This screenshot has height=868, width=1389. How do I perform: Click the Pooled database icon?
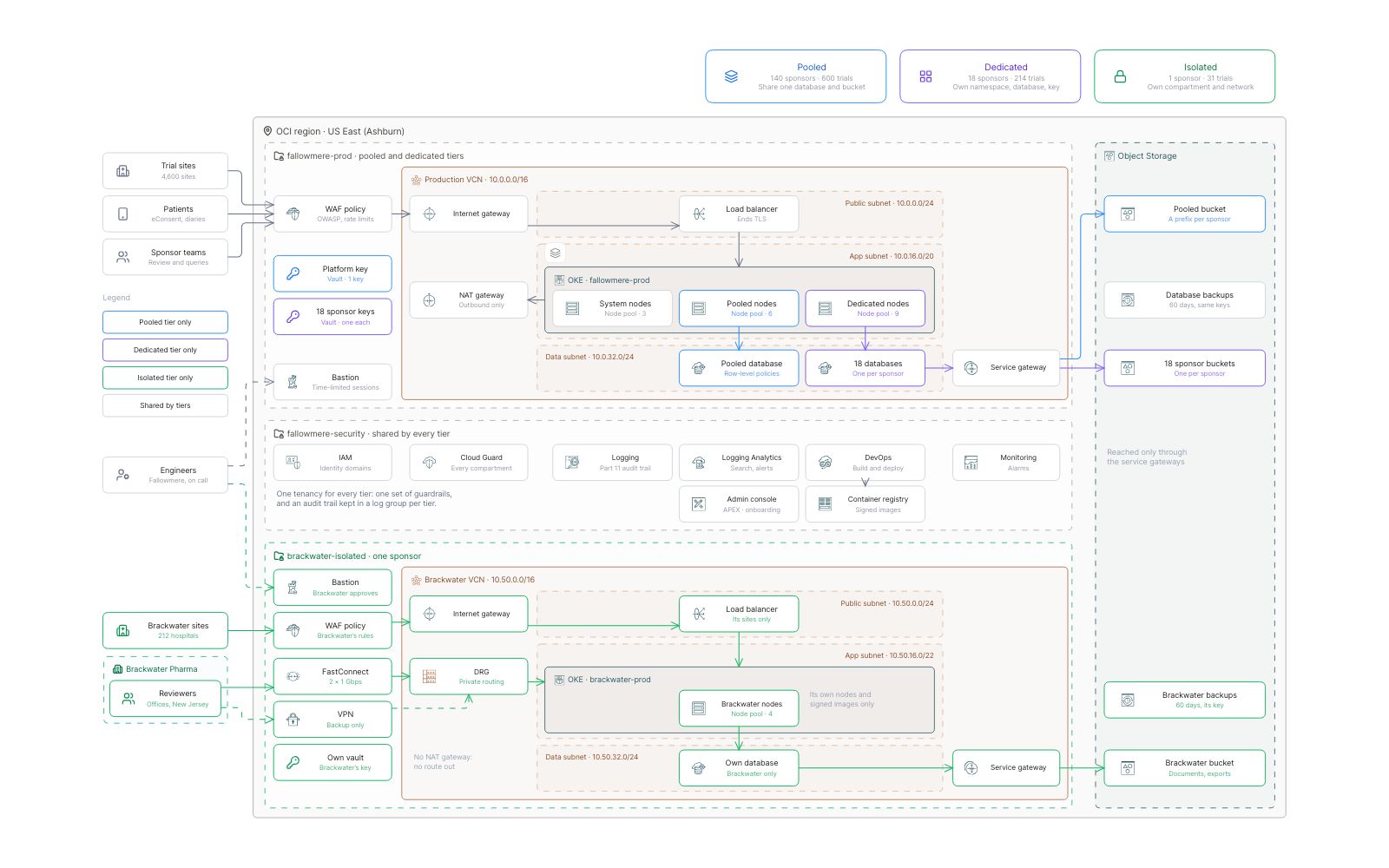pos(699,368)
